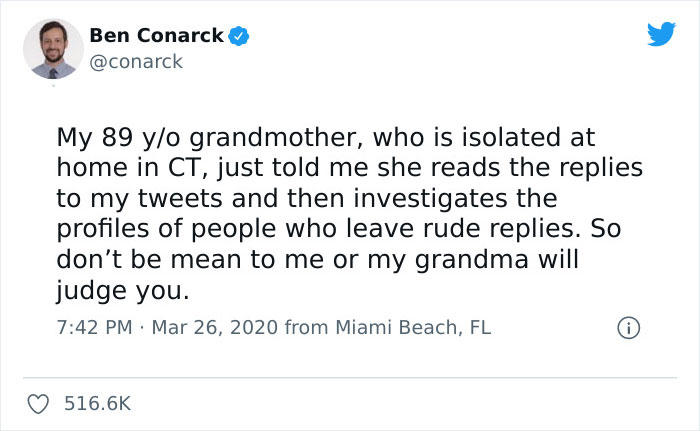Click the Twitter bird logo
Image resolution: width=700 pixels, height=431 pixels.
661,35
